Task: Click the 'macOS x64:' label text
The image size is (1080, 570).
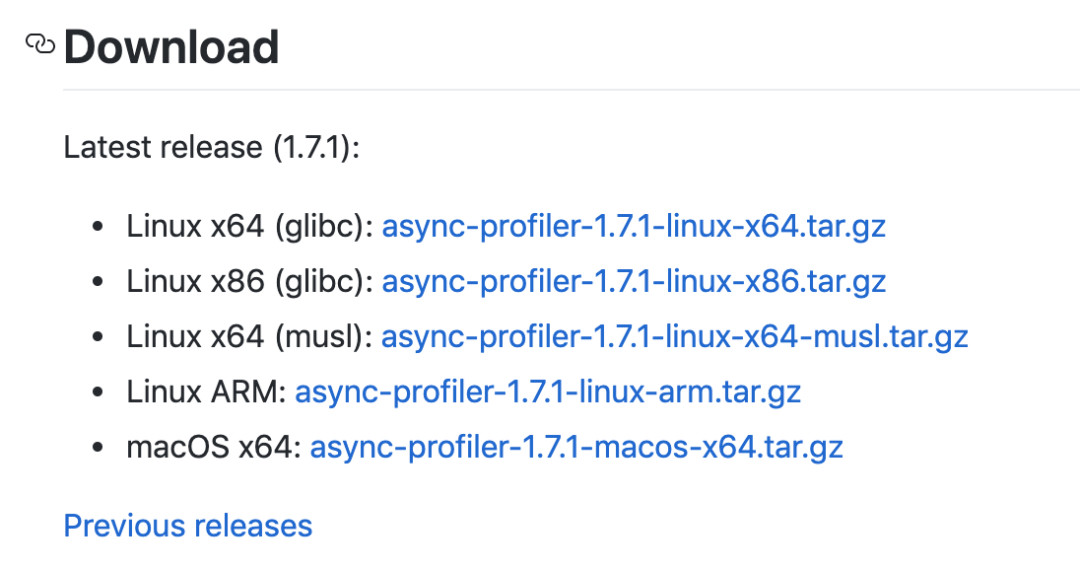Action: click(x=214, y=447)
